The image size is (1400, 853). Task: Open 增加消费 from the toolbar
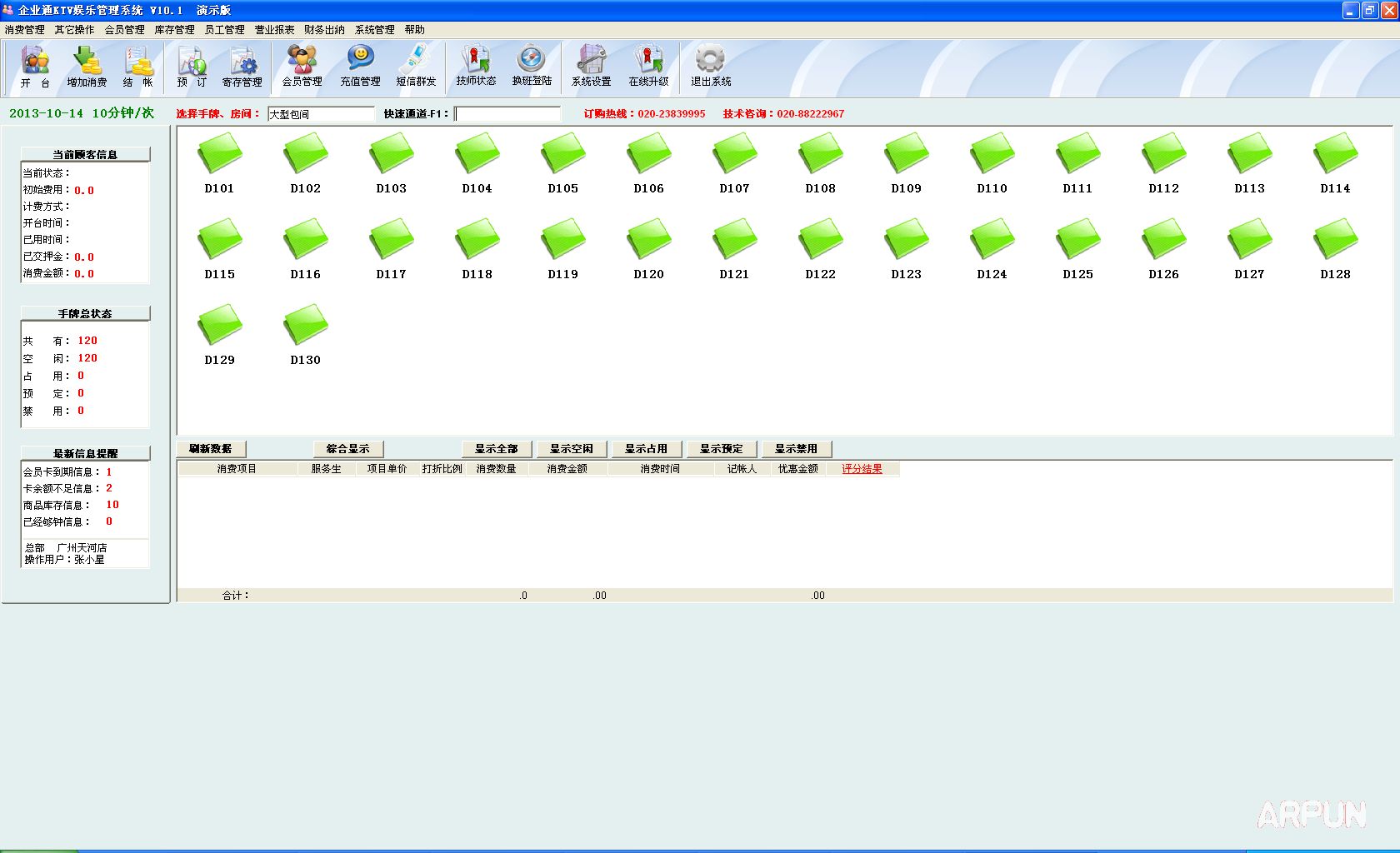87,67
